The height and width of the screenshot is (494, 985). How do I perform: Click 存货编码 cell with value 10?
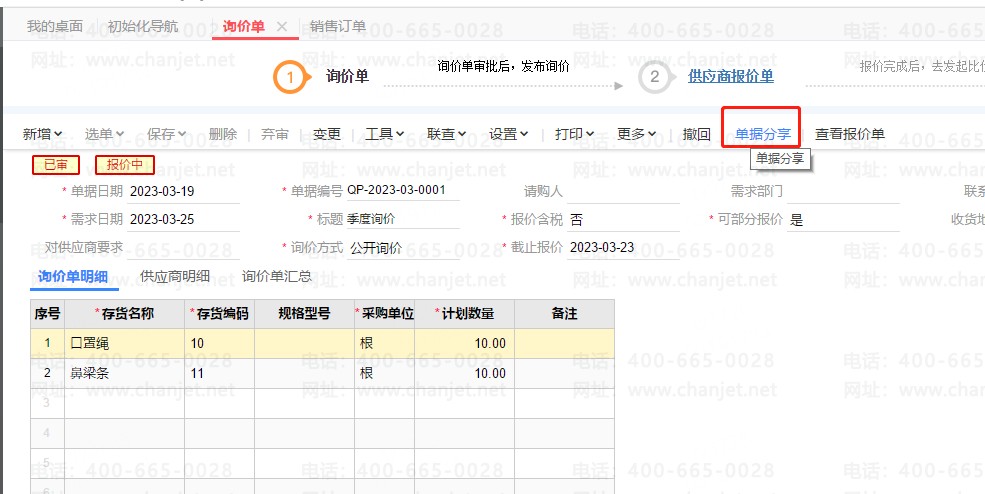[219, 343]
